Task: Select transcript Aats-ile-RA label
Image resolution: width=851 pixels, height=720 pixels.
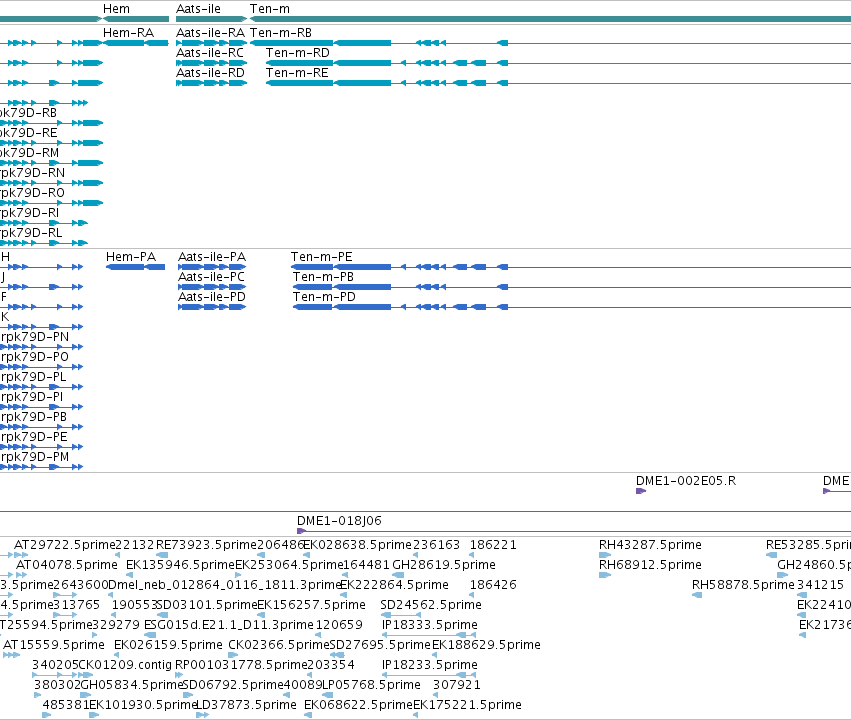Action: coord(211,33)
